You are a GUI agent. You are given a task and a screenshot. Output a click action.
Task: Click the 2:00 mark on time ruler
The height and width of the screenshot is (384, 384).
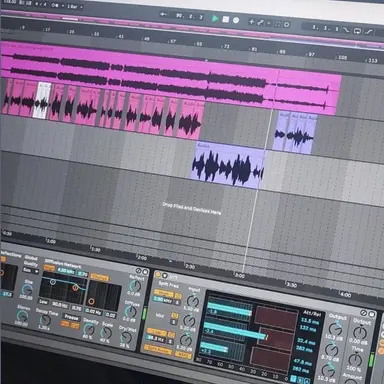142,258
